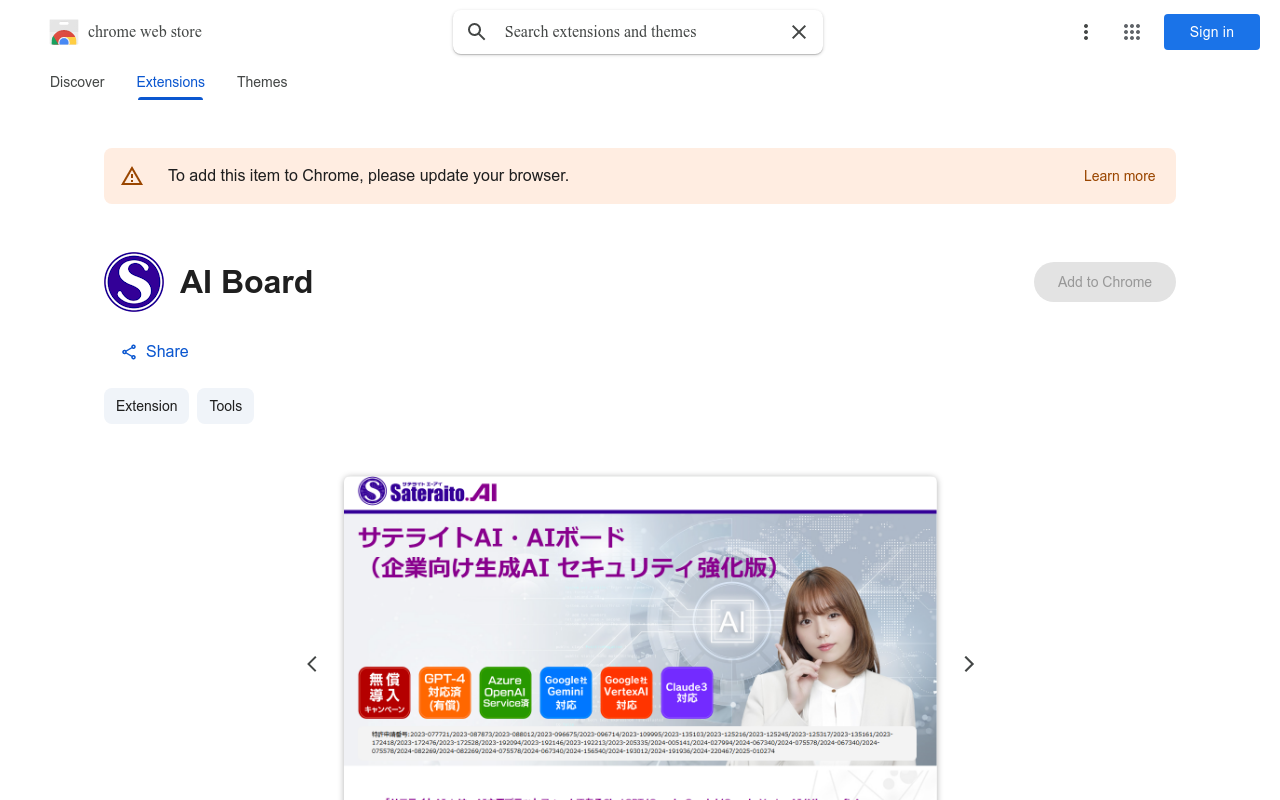Image resolution: width=1280 pixels, height=800 pixels.
Task: Select the Tools category chip
Action: pyautogui.click(x=226, y=406)
